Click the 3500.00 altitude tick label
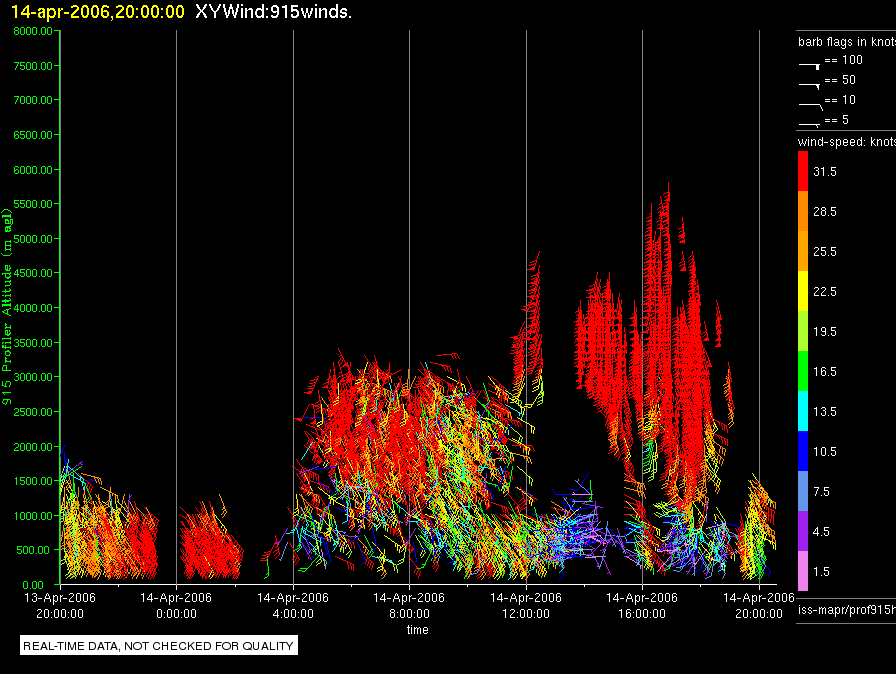 coord(33,343)
